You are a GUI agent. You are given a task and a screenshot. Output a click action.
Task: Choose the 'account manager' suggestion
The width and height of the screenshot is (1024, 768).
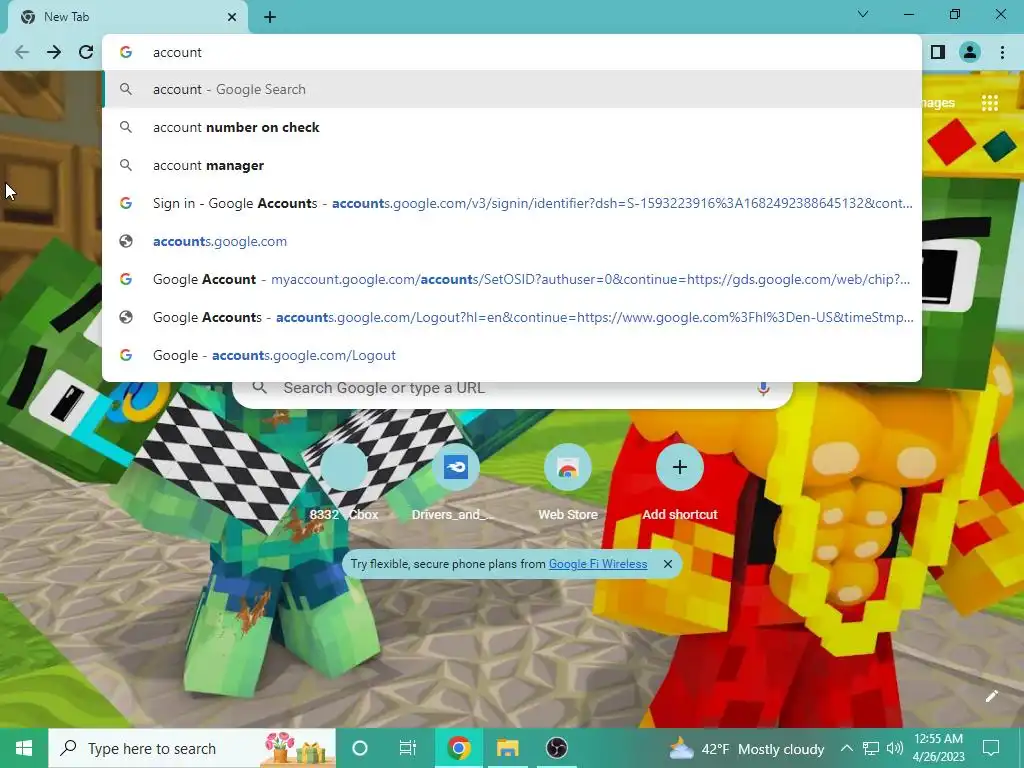(511, 165)
